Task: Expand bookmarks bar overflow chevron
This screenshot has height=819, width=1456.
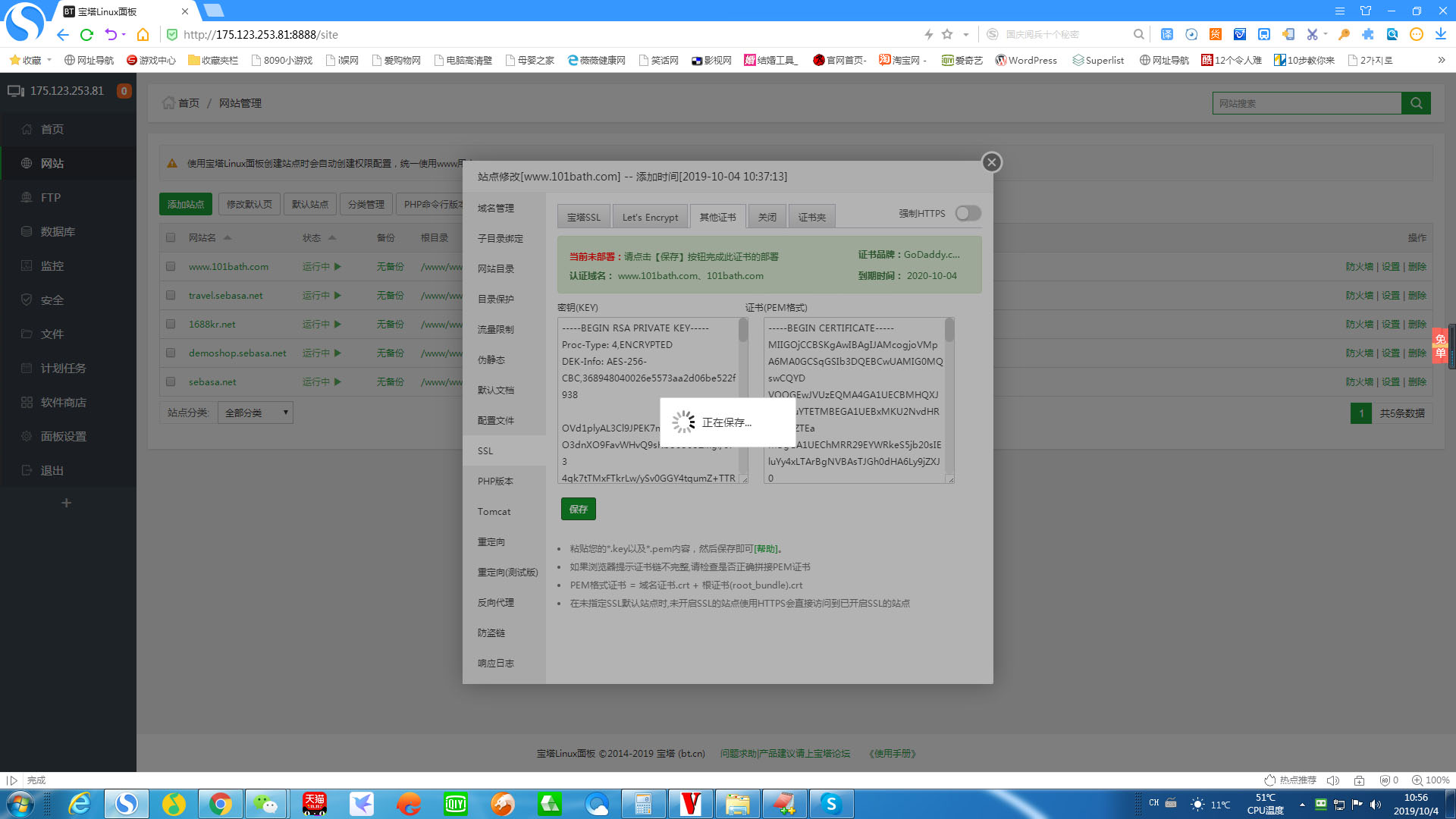Action: pos(1441,60)
